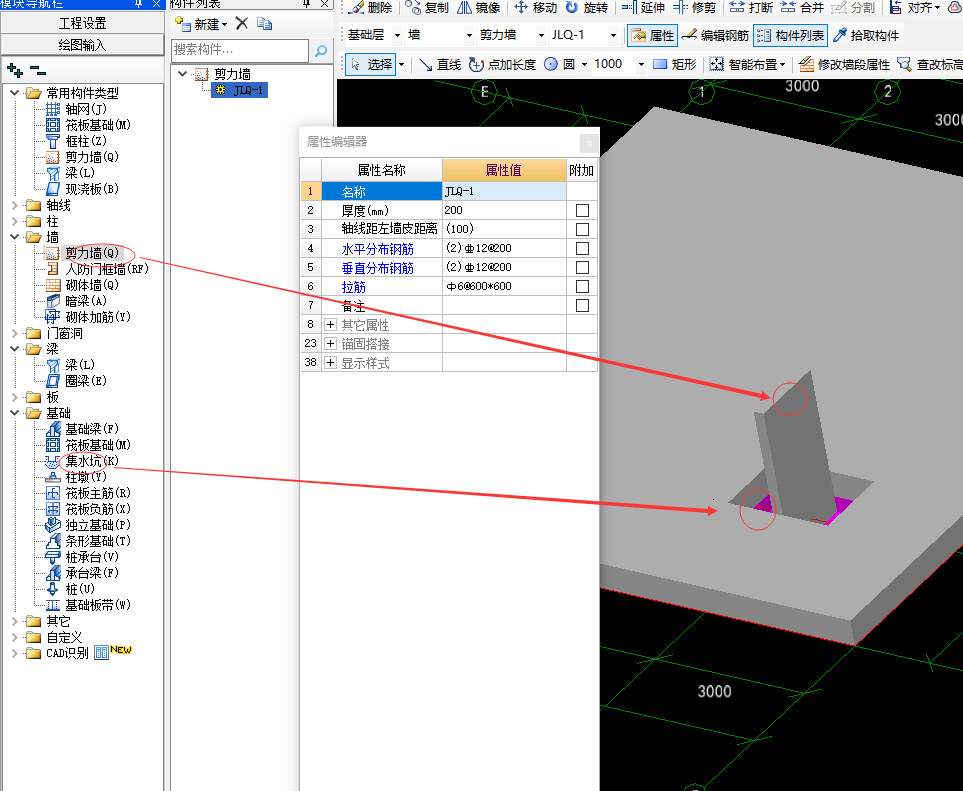Screen dimensions: 963x791
Task: Open 智能布置 (smart layout)
Action: (747, 64)
